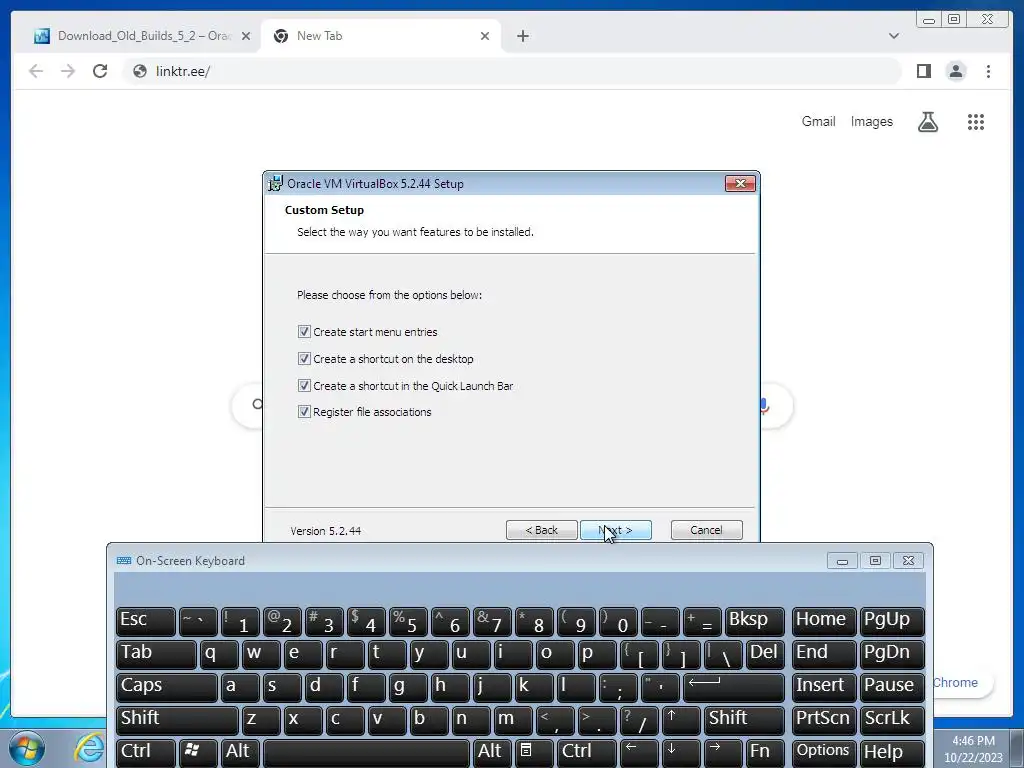The height and width of the screenshot is (768, 1024).
Task: Open the Chrome profile icon
Action: pyautogui.click(x=956, y=71)
